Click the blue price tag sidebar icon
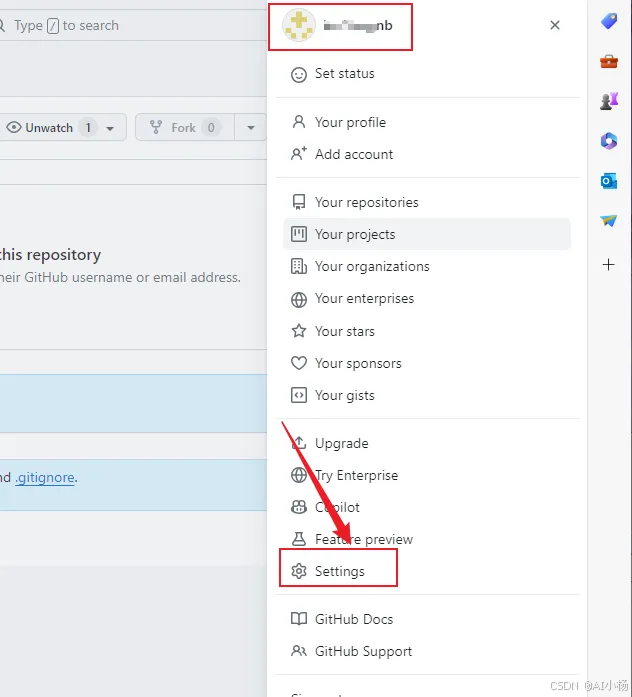This screenshot has width=632, height=697. (x=609, y=21)
